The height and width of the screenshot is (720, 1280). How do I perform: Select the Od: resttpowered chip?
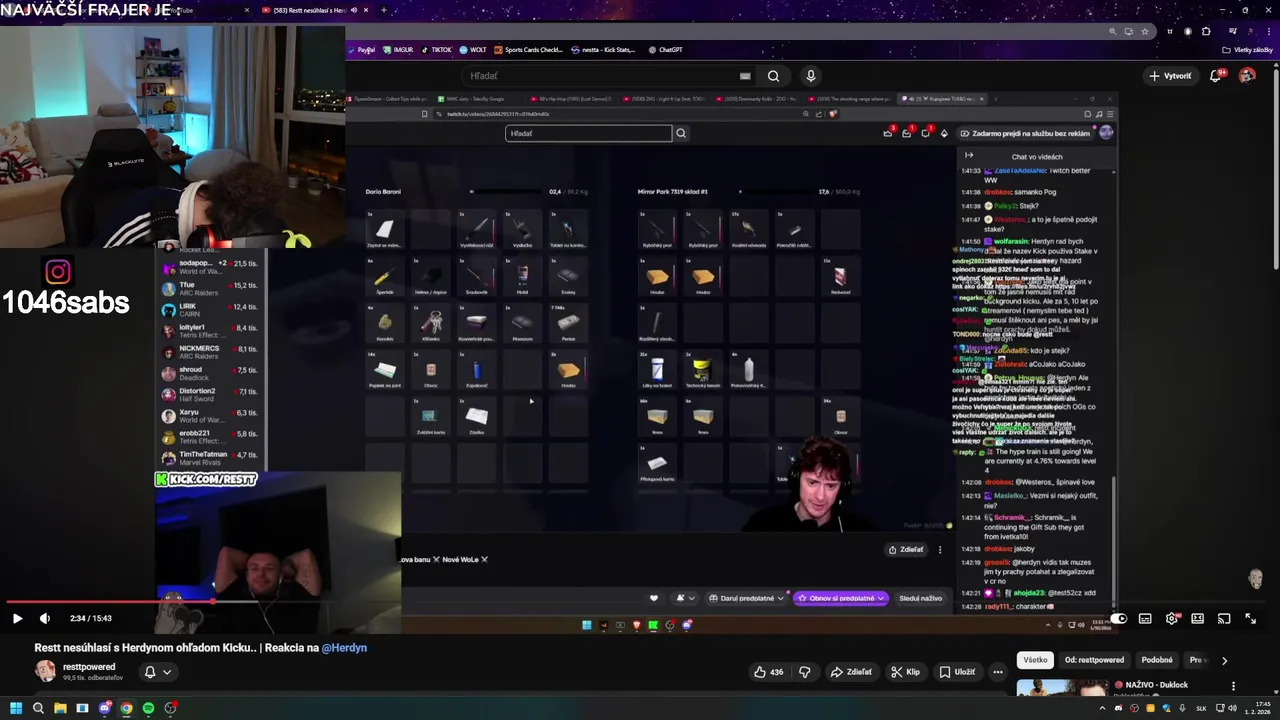(1094, 660)
